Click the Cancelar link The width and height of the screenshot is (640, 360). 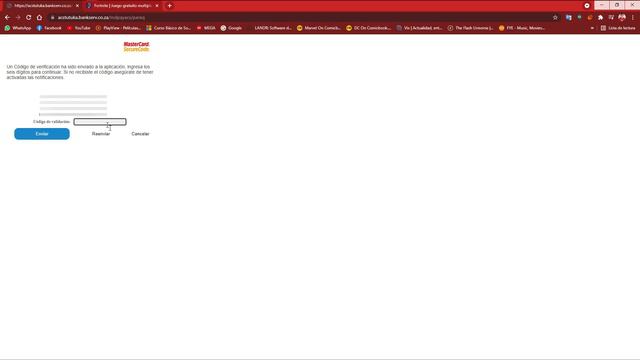(x=140, y=134)
